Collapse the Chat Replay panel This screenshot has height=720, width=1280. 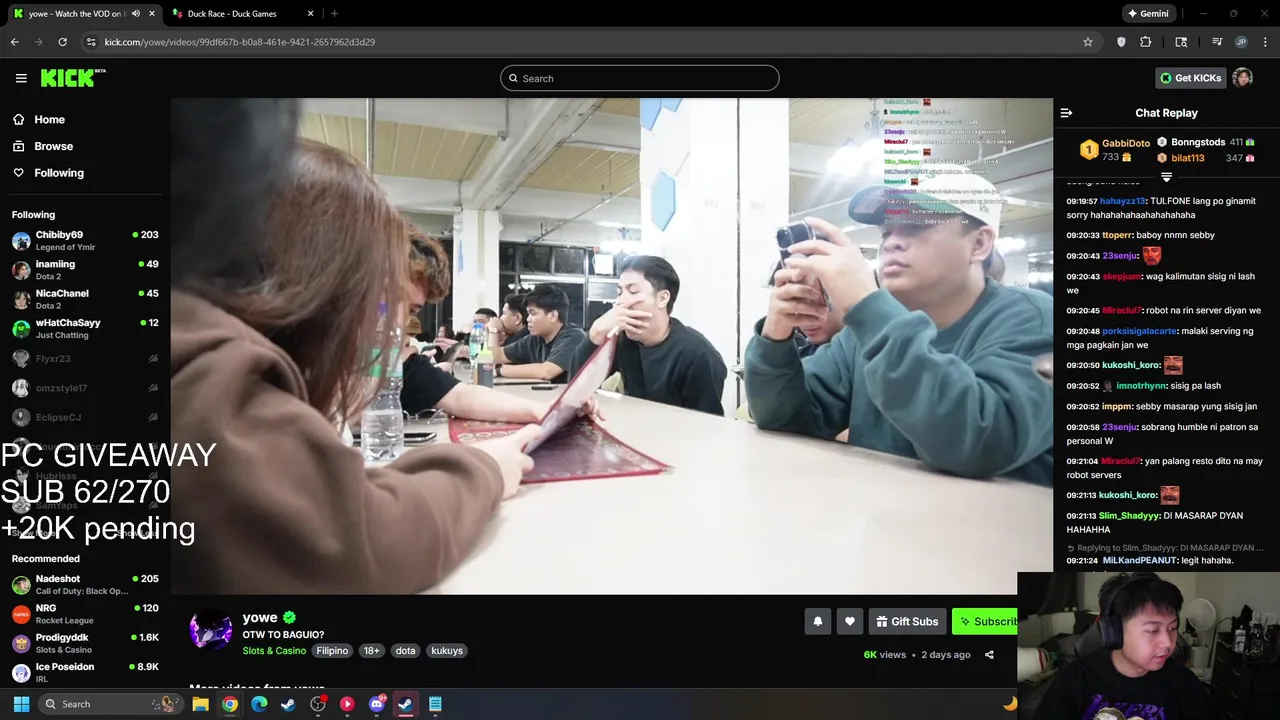click(1066, 113)
